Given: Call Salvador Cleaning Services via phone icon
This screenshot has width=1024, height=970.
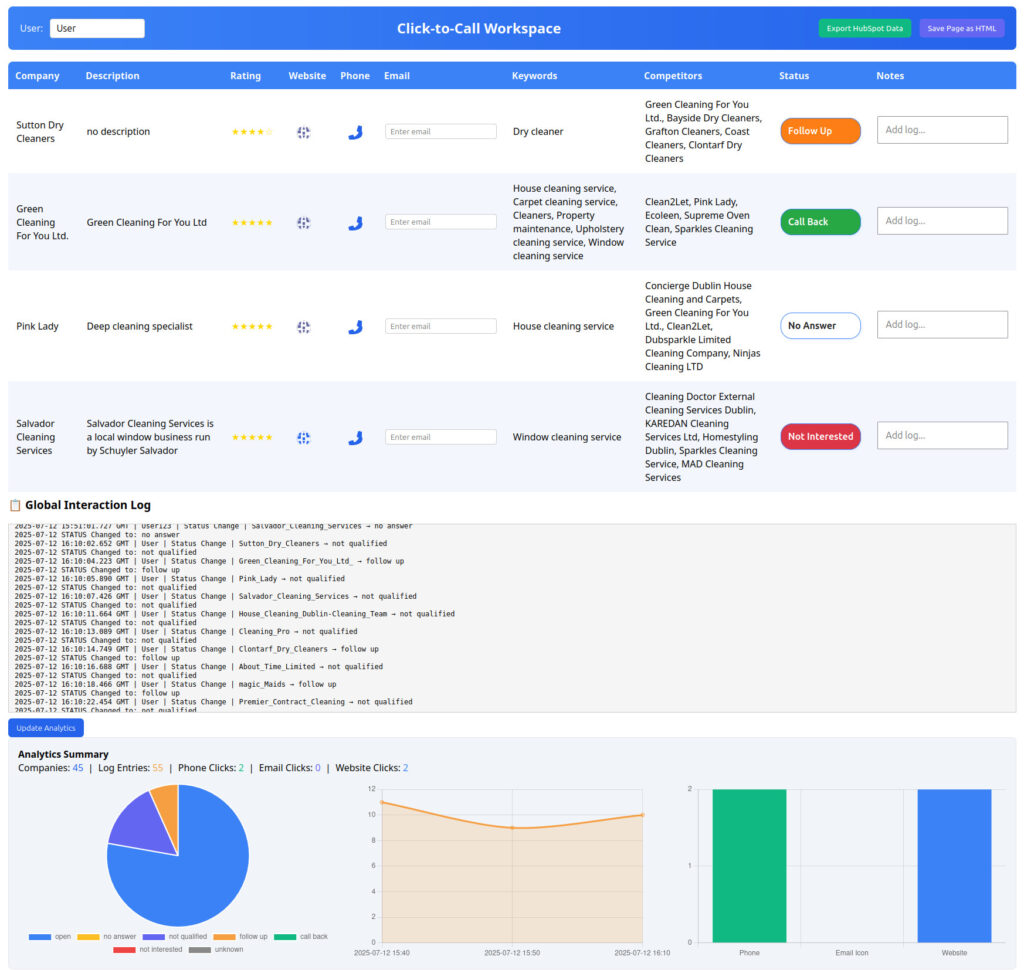Looking at the screenshot, I should pos(355,438).
